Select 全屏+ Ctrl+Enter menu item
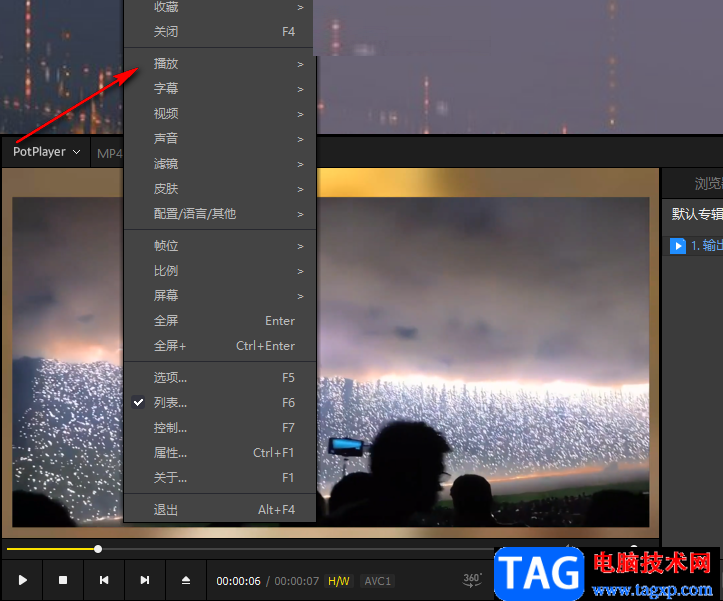The width and height of the screenshot is (723, 601). [220, 345]
